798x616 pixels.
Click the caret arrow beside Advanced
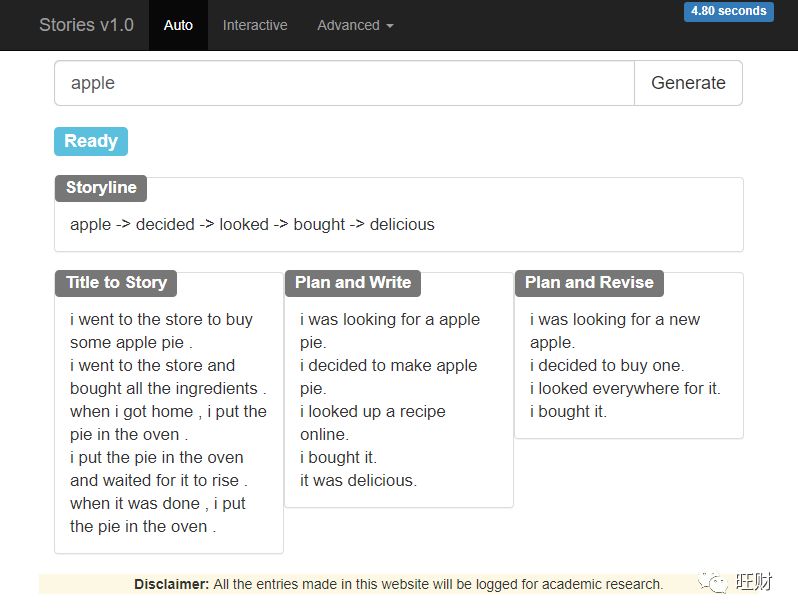coord(389,26)
